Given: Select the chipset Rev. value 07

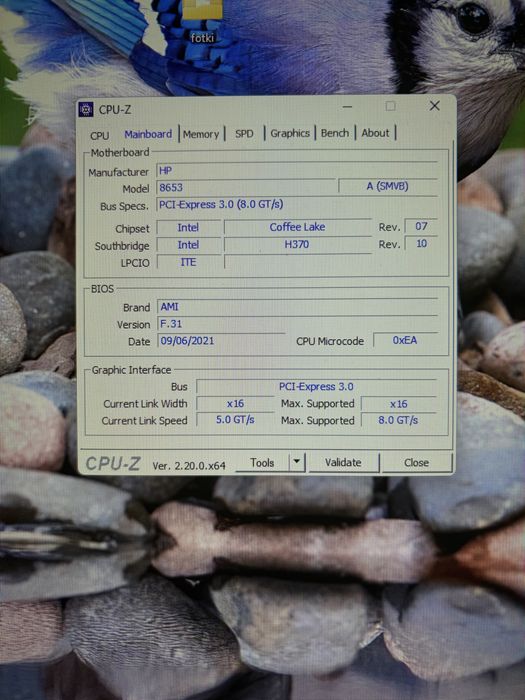Looking at the screenshot, I should (x=421, y=226).
